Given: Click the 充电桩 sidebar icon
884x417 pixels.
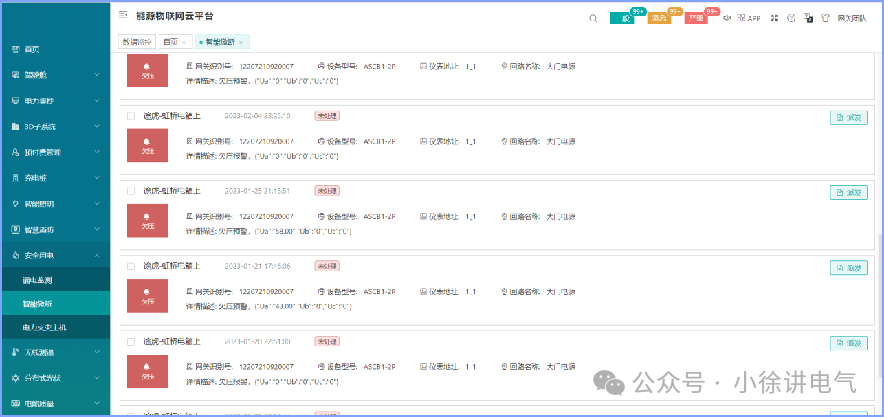Looking at the screenshot, I should coord(16,178).
